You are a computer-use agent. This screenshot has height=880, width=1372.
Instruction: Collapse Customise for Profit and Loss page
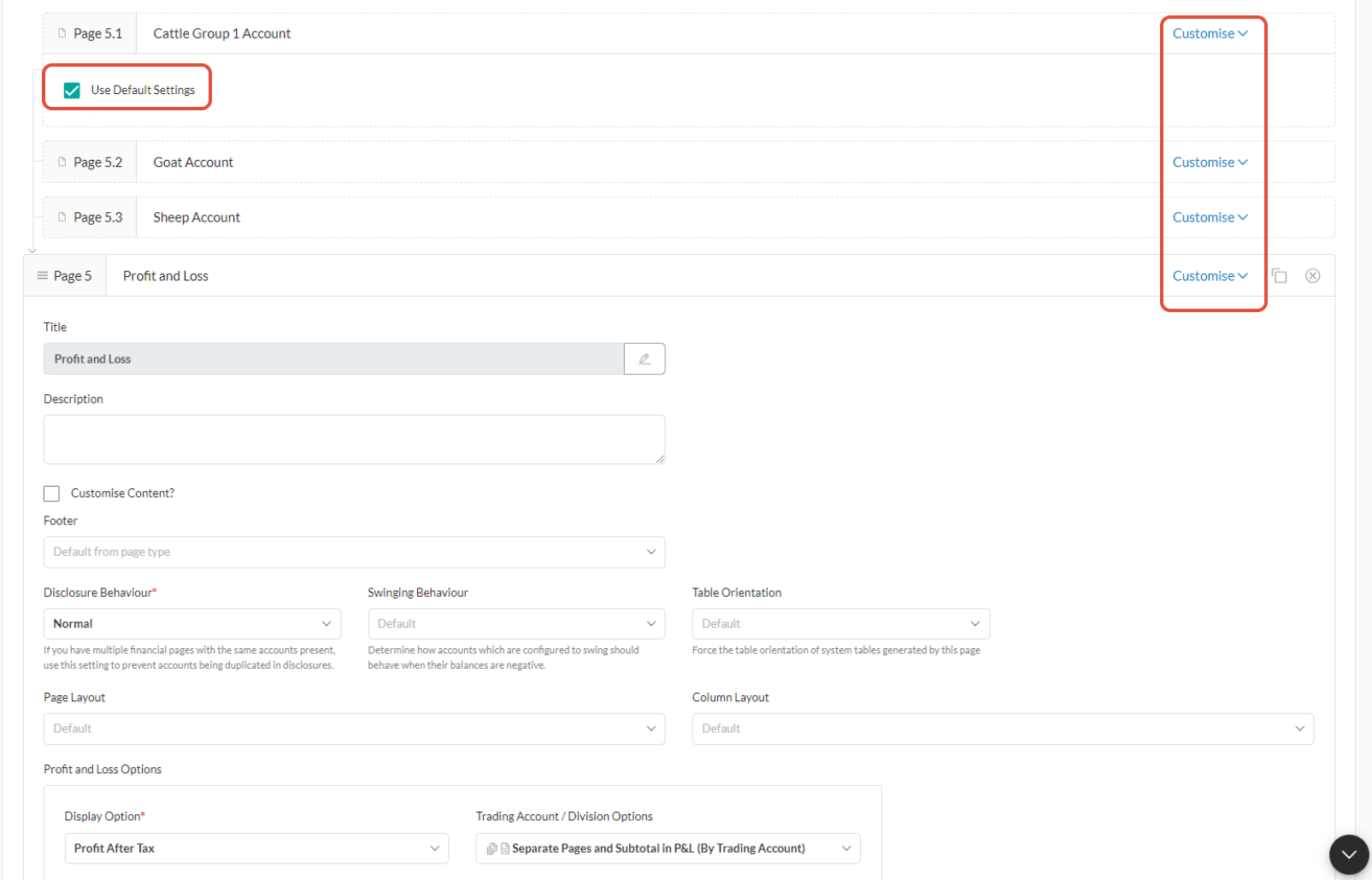1210,275
